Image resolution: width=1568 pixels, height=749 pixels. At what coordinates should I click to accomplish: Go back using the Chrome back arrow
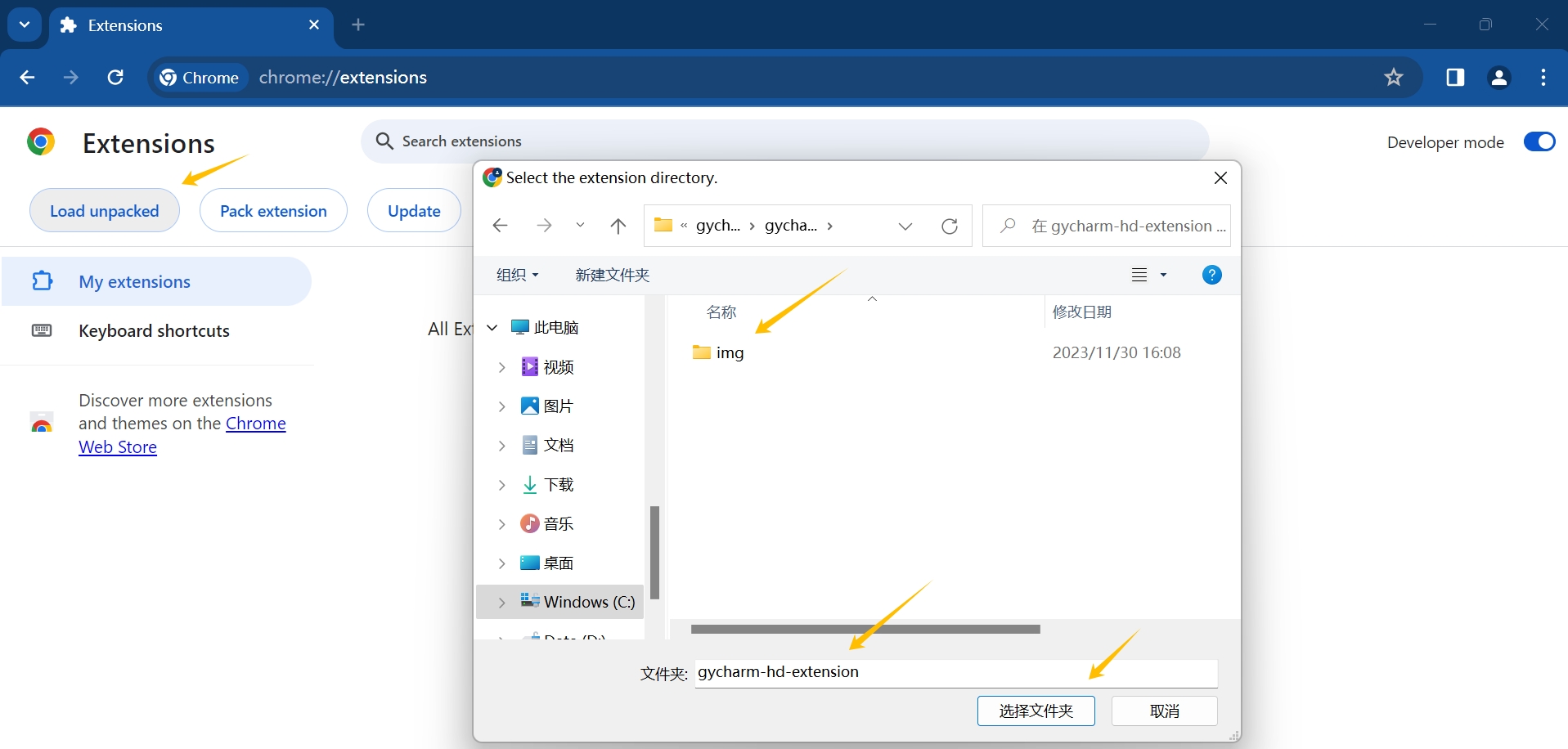click(x=27, y=78)
